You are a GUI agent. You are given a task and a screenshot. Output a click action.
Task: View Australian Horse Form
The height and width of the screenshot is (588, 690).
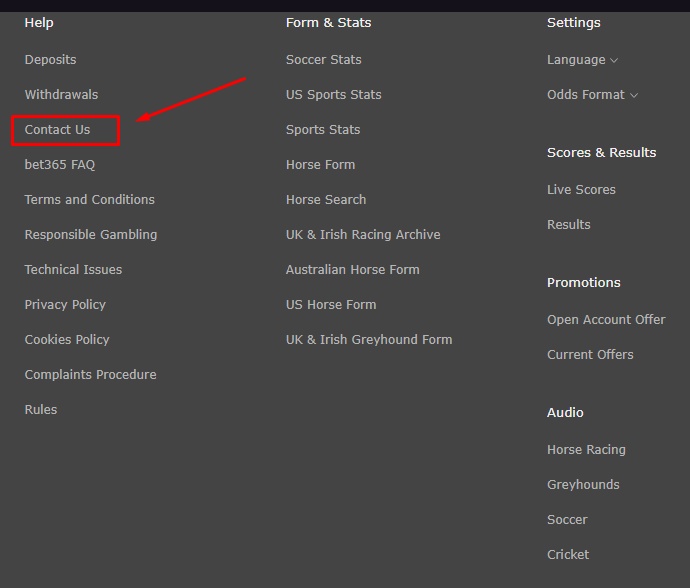tap(352, 269)
